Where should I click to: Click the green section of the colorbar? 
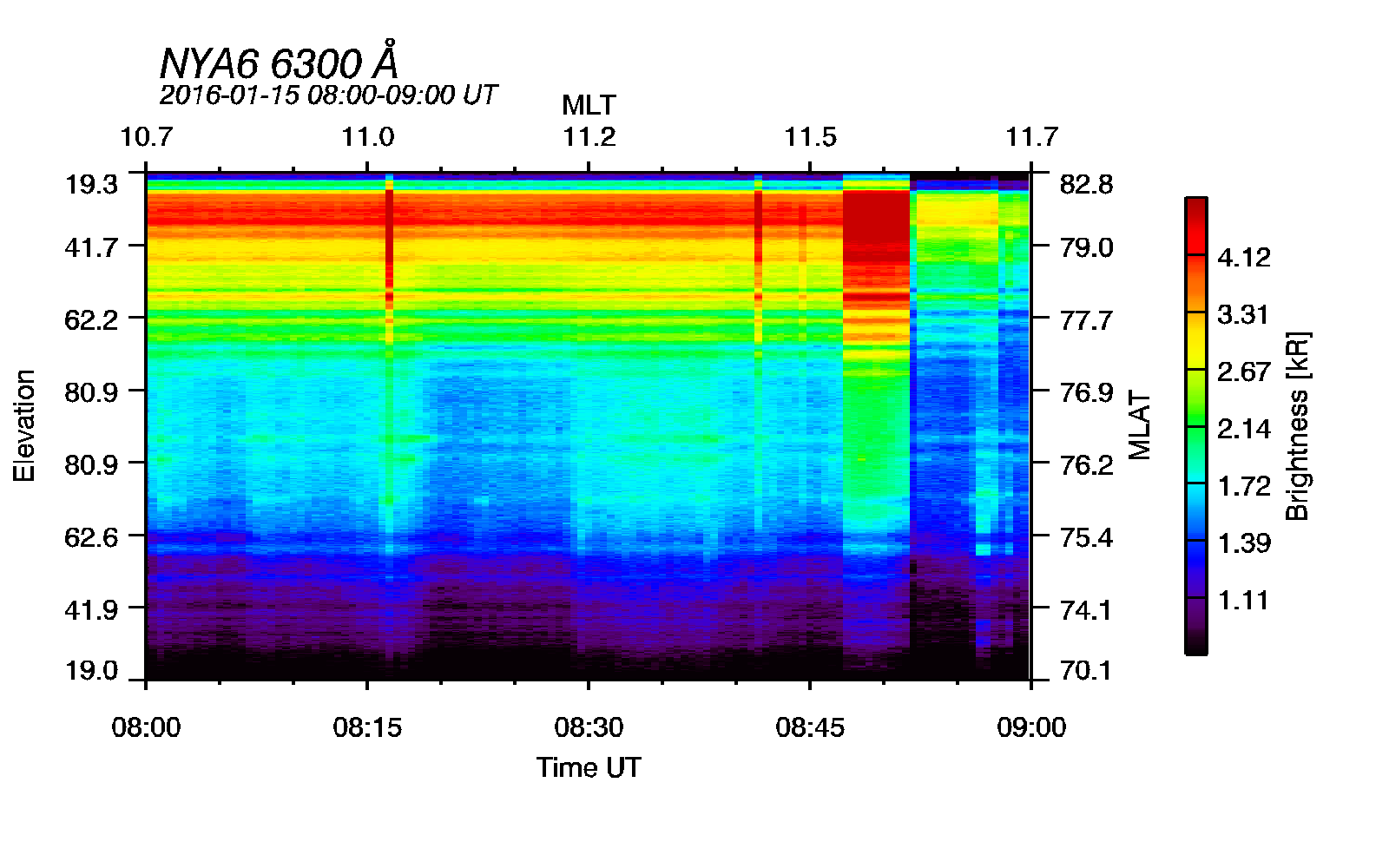pos(1195,425)
